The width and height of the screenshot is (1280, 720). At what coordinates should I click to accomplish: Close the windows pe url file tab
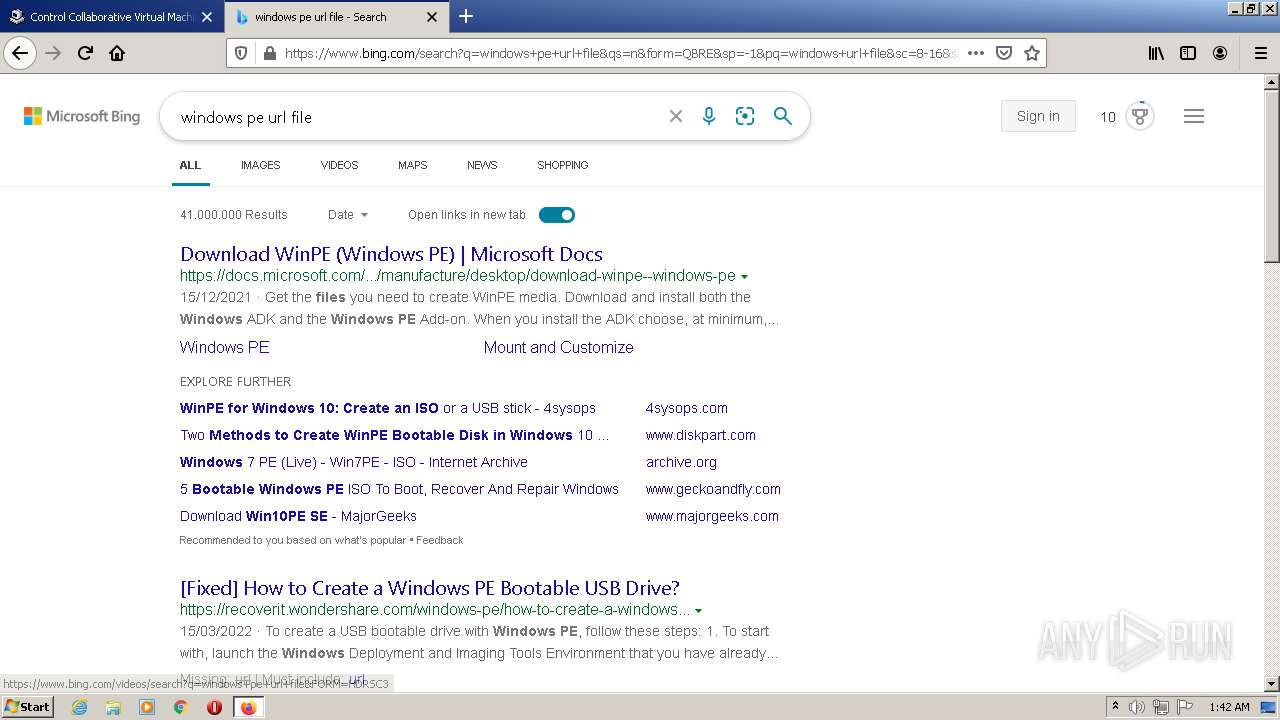click(432, 17)
